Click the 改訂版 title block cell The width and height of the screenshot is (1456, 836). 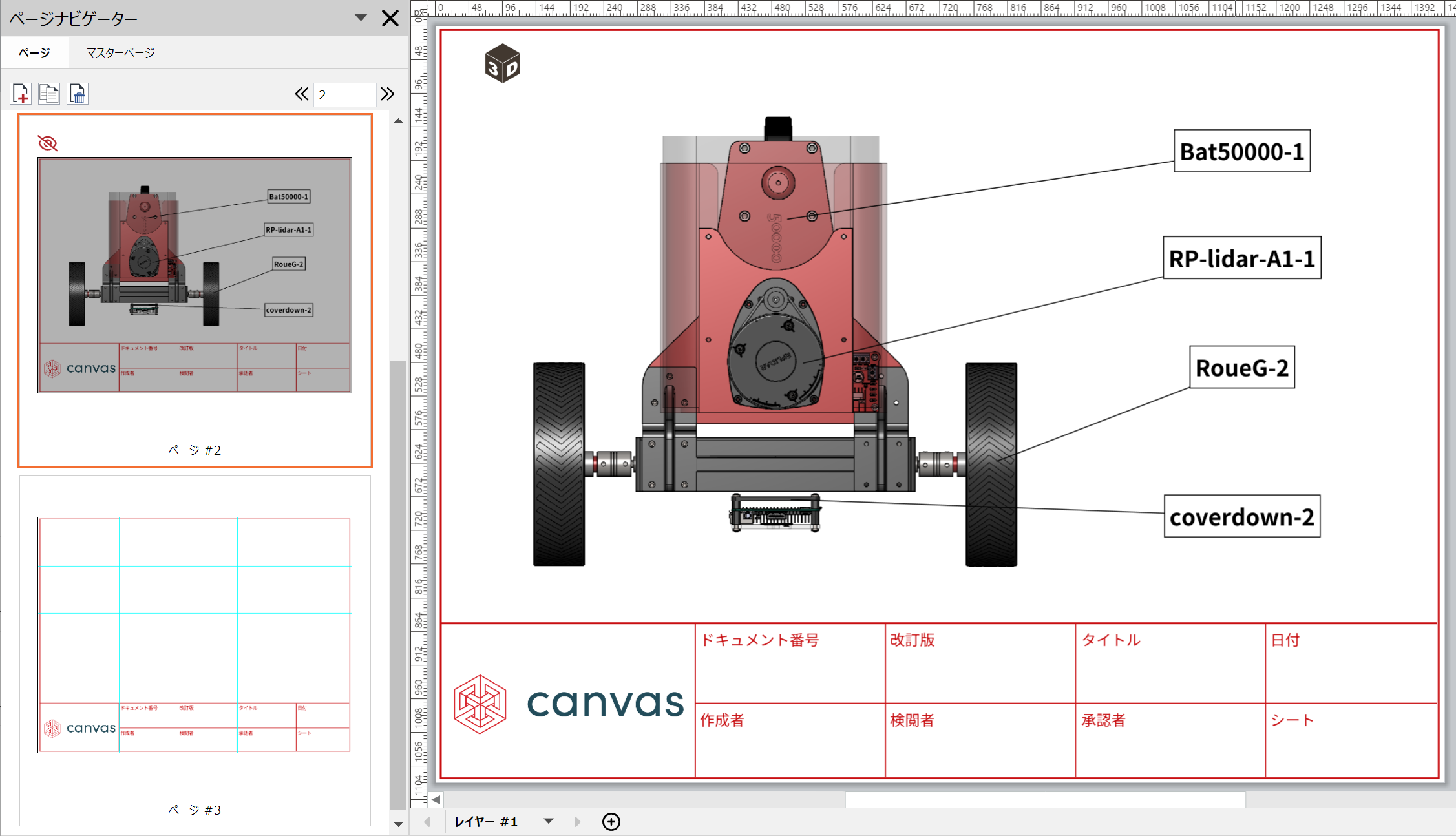[x=980, y=664]
